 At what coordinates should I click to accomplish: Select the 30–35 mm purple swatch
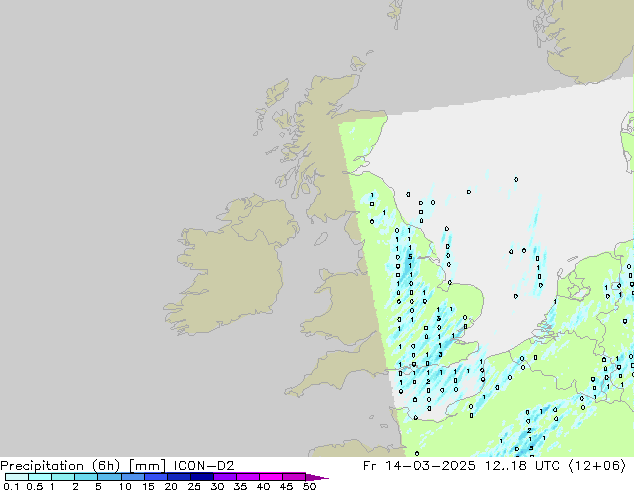(225, 477)
